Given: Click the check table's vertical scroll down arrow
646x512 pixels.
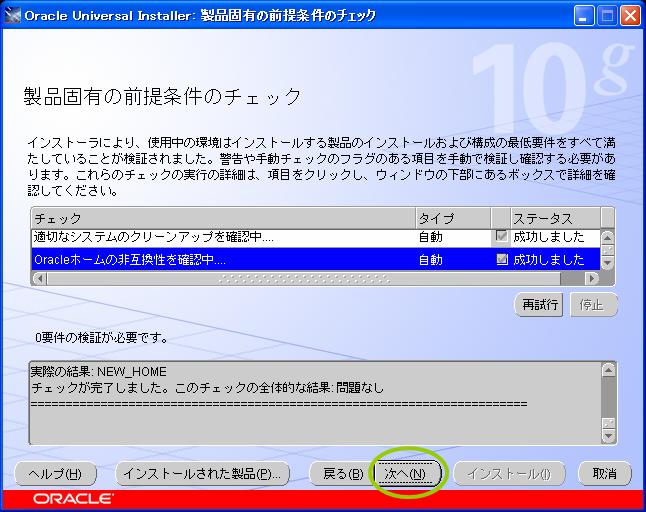Looking at the screenshot, I should click(x=608, y=263).
